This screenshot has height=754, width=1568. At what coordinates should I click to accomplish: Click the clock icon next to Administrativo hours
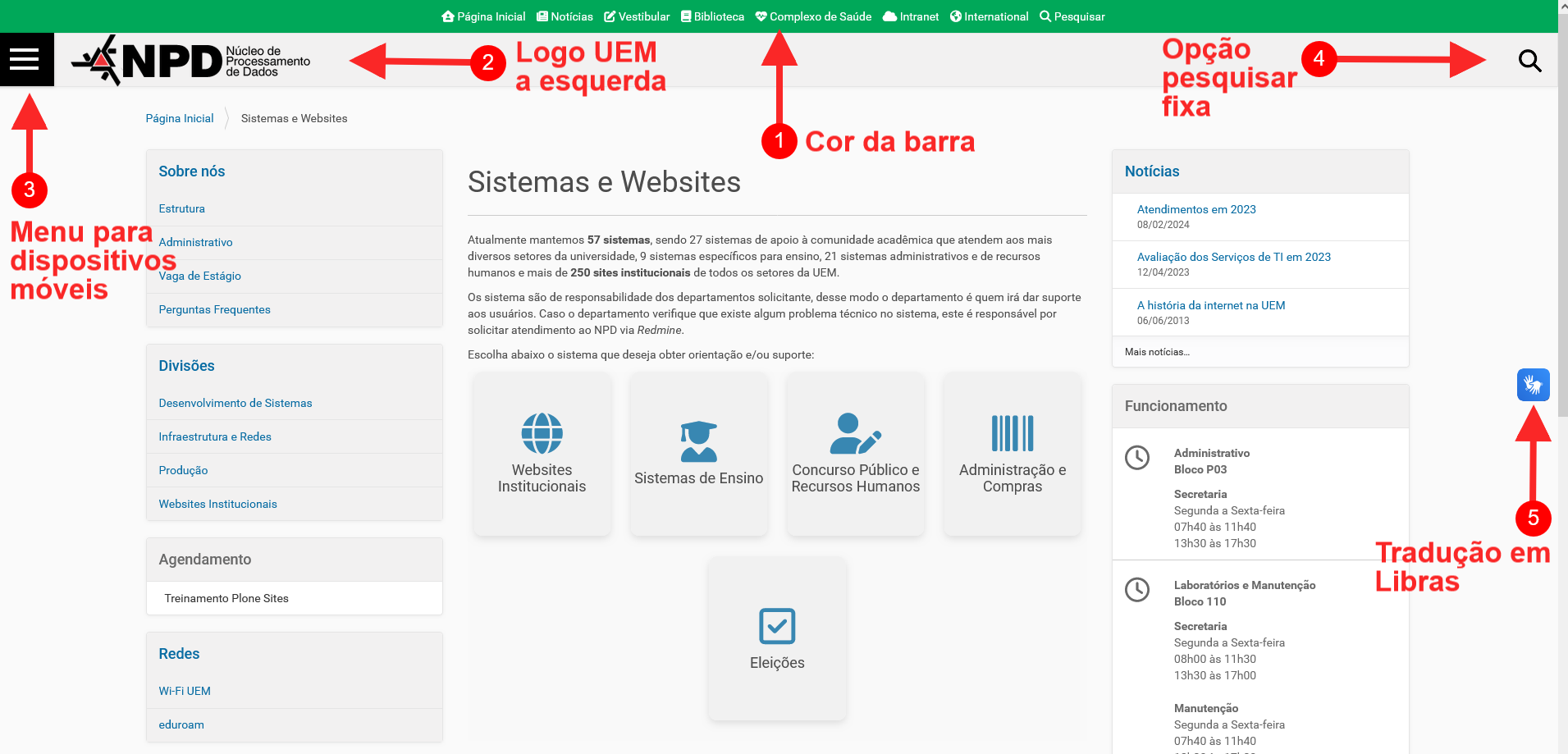pos(1138,459)
